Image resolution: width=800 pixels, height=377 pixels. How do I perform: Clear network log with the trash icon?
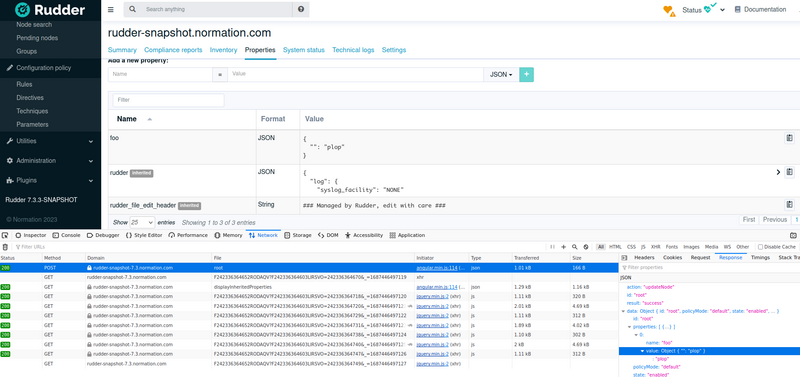coord(5,247)
